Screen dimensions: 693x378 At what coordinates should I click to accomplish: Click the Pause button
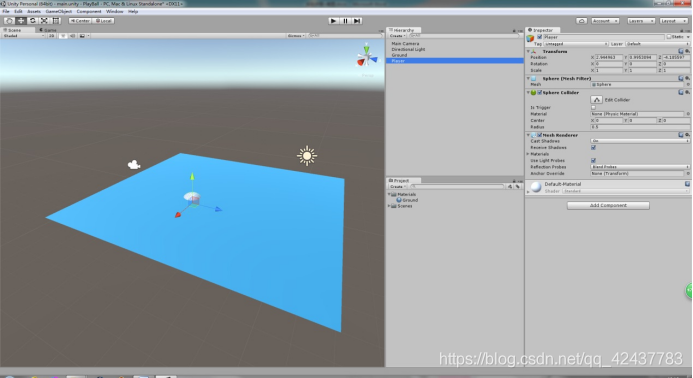346,21
